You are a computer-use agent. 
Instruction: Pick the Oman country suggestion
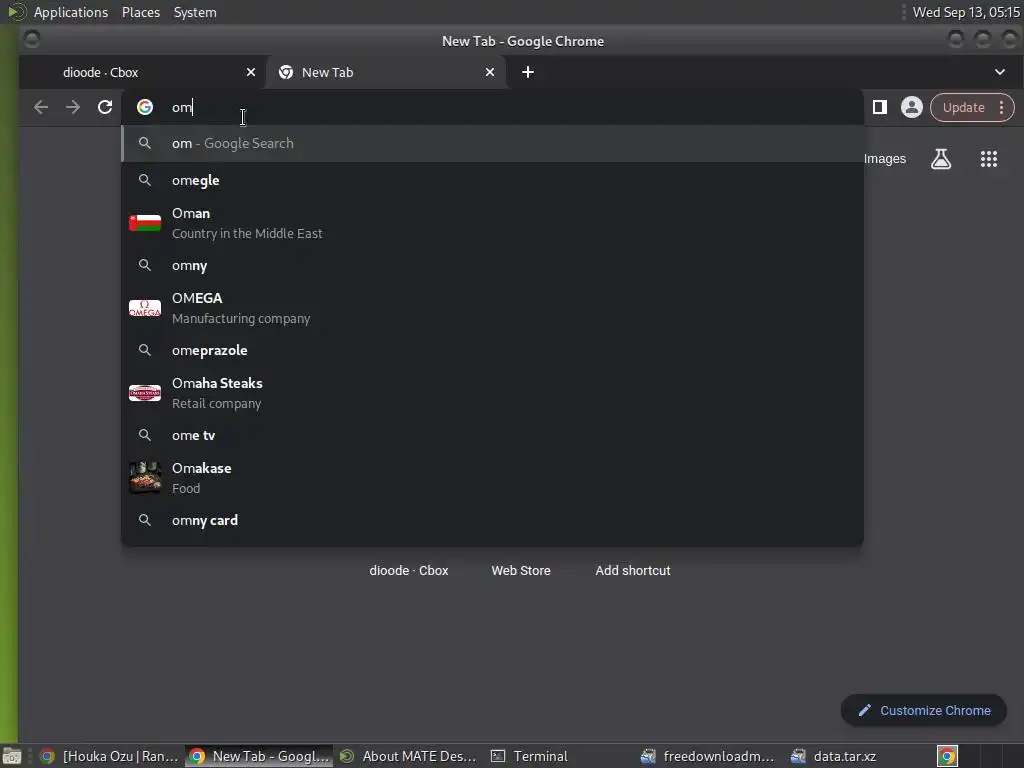pyautogui.click(x=492, y=223)
